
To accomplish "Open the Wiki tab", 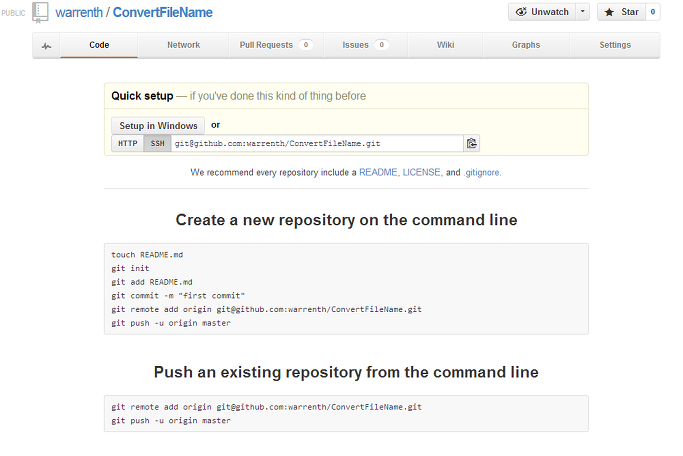I will click(445, 45).
